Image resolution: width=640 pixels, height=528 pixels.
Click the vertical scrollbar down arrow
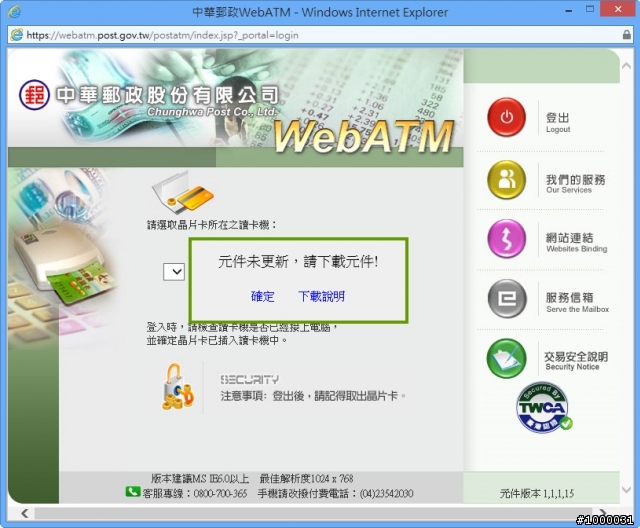(x=627, y=489)
